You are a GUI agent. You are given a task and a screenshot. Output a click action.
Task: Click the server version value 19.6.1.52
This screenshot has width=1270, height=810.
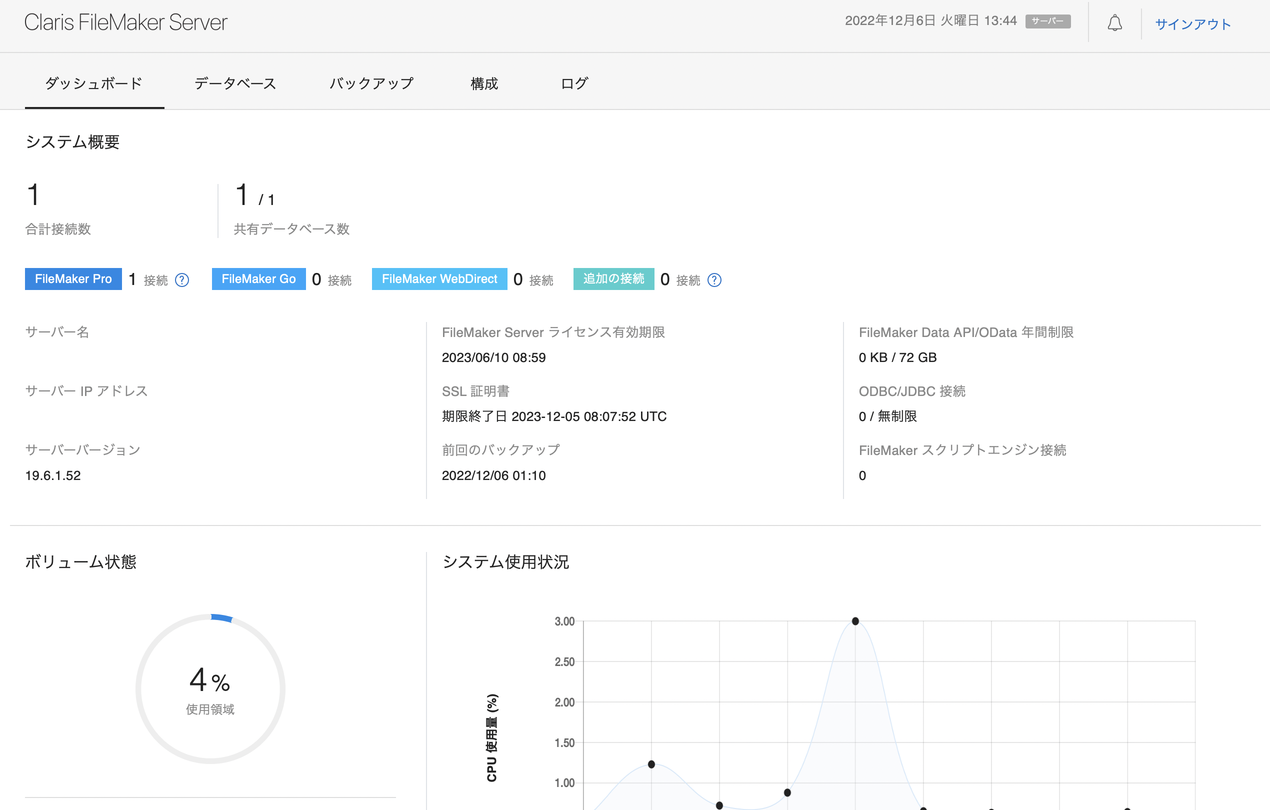coord(53,476)
